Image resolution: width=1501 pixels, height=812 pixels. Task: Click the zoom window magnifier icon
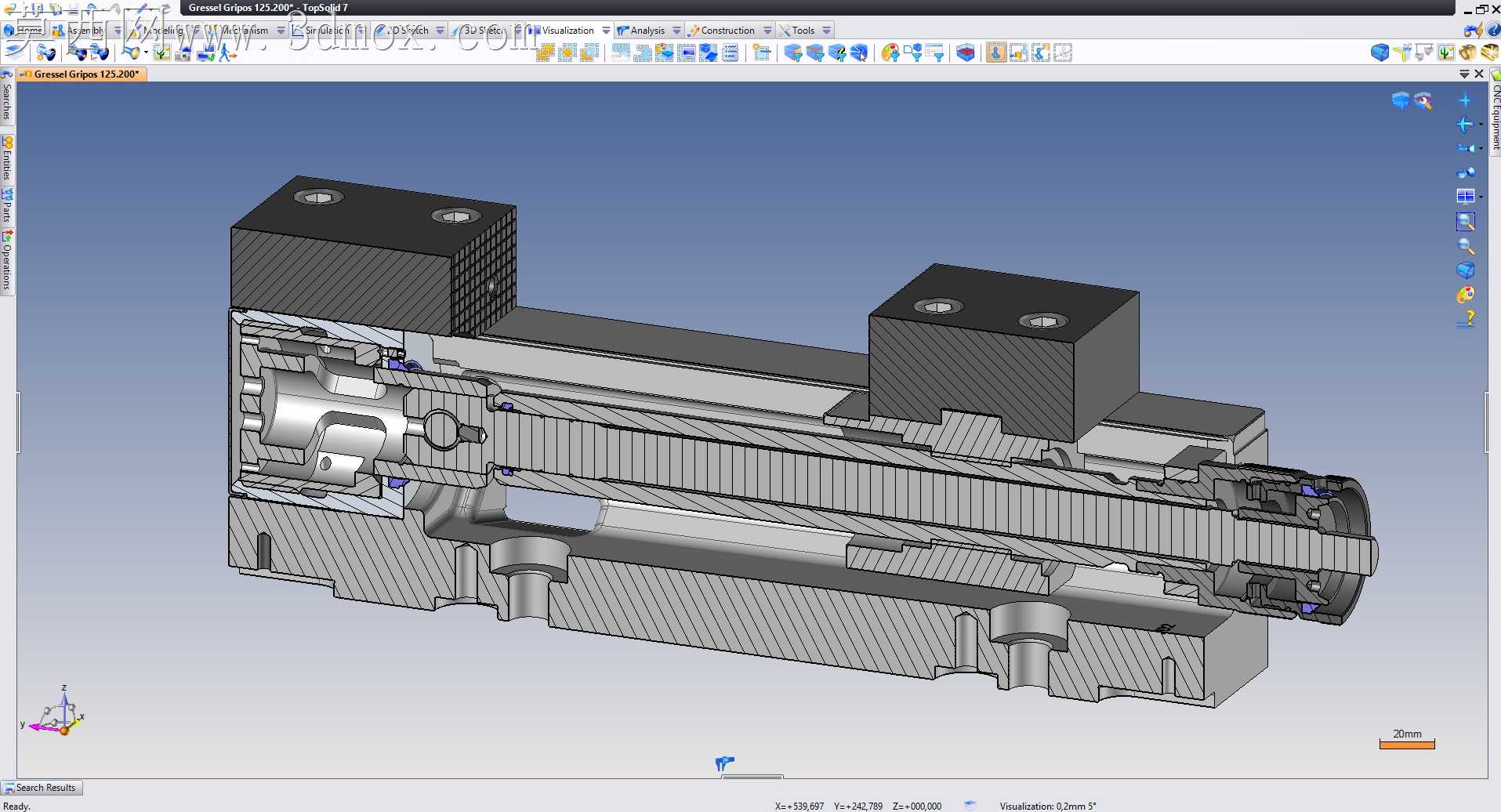coord(1465,222)
